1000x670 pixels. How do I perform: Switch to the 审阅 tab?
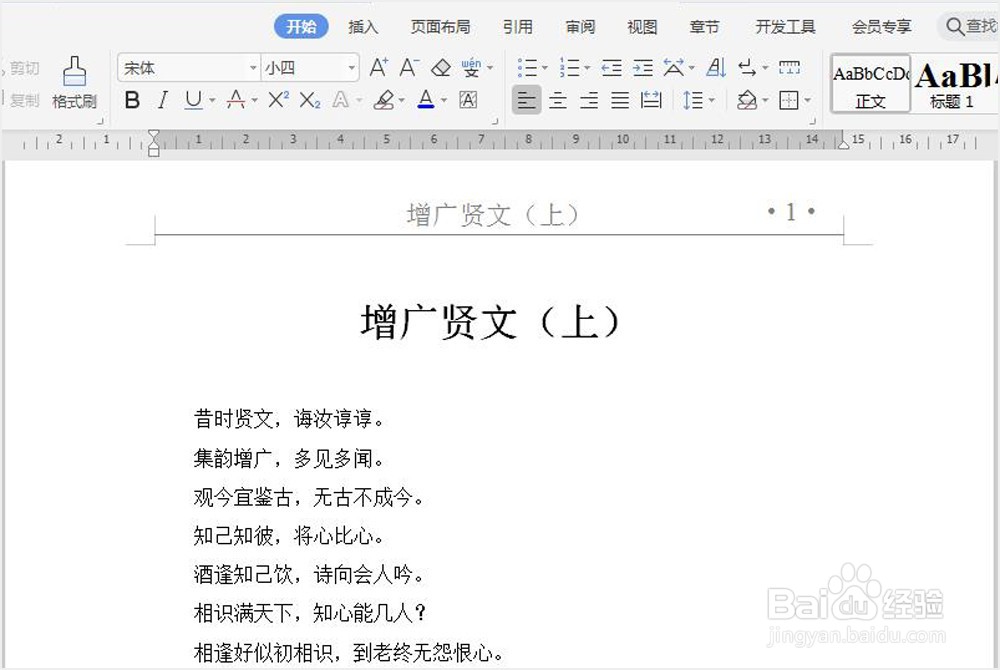tap(580, 27)
